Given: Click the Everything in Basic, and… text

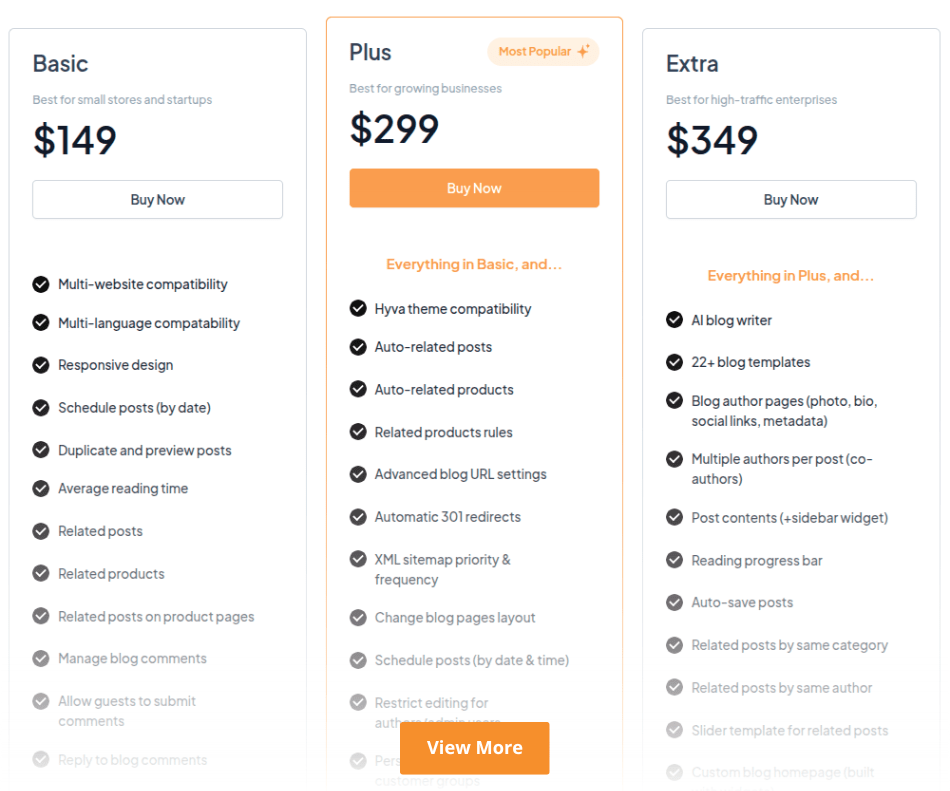Looking at the screenshot, I should pos(474,265).
